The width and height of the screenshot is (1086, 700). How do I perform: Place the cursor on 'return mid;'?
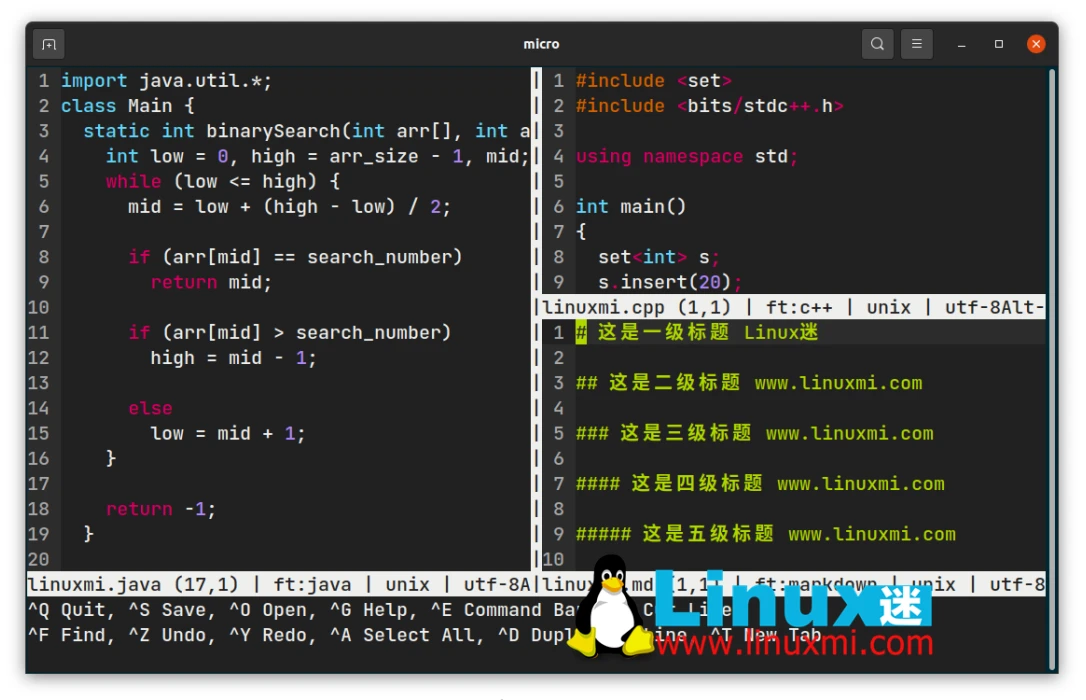pyautogui.click(x=211, y=282)
